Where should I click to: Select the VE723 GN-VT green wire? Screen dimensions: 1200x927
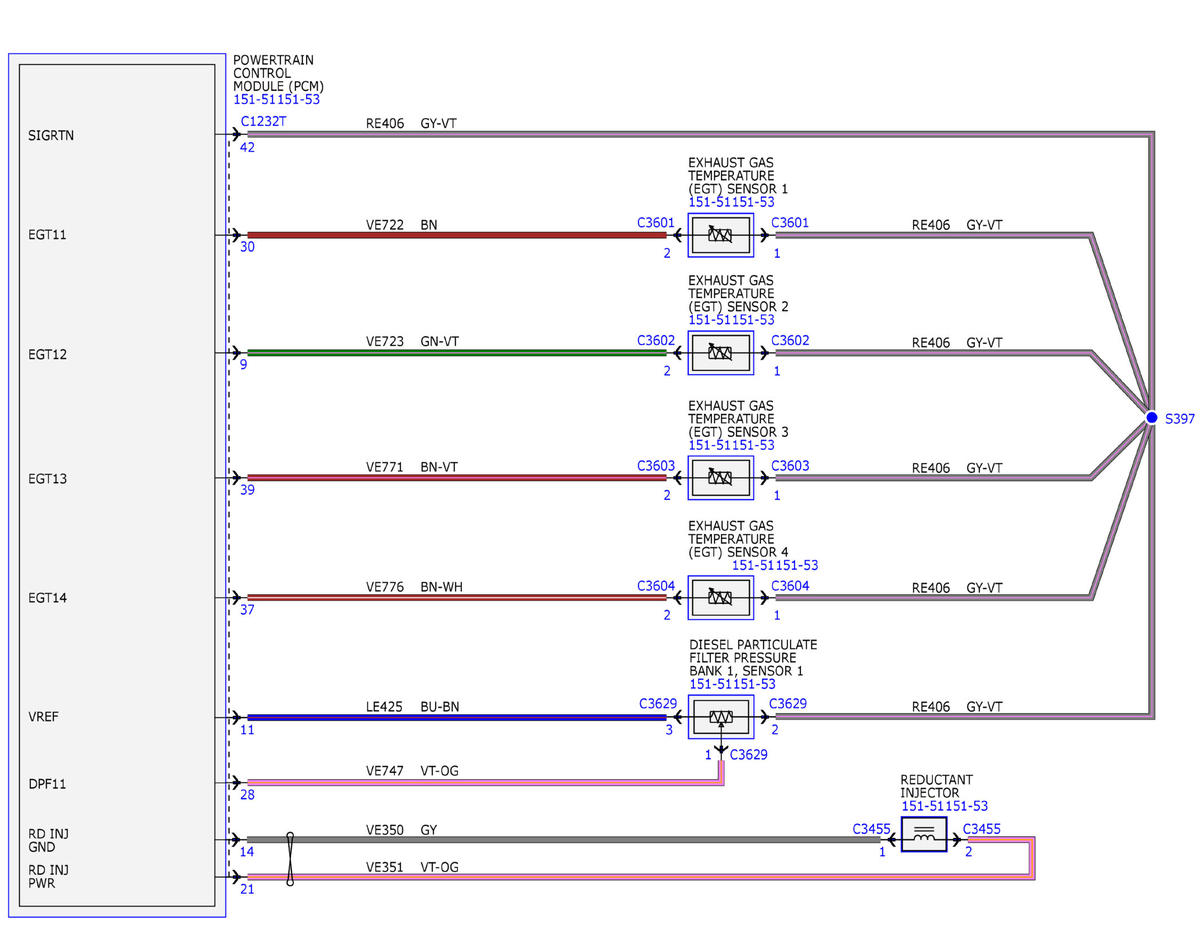(x=457, y=353)
